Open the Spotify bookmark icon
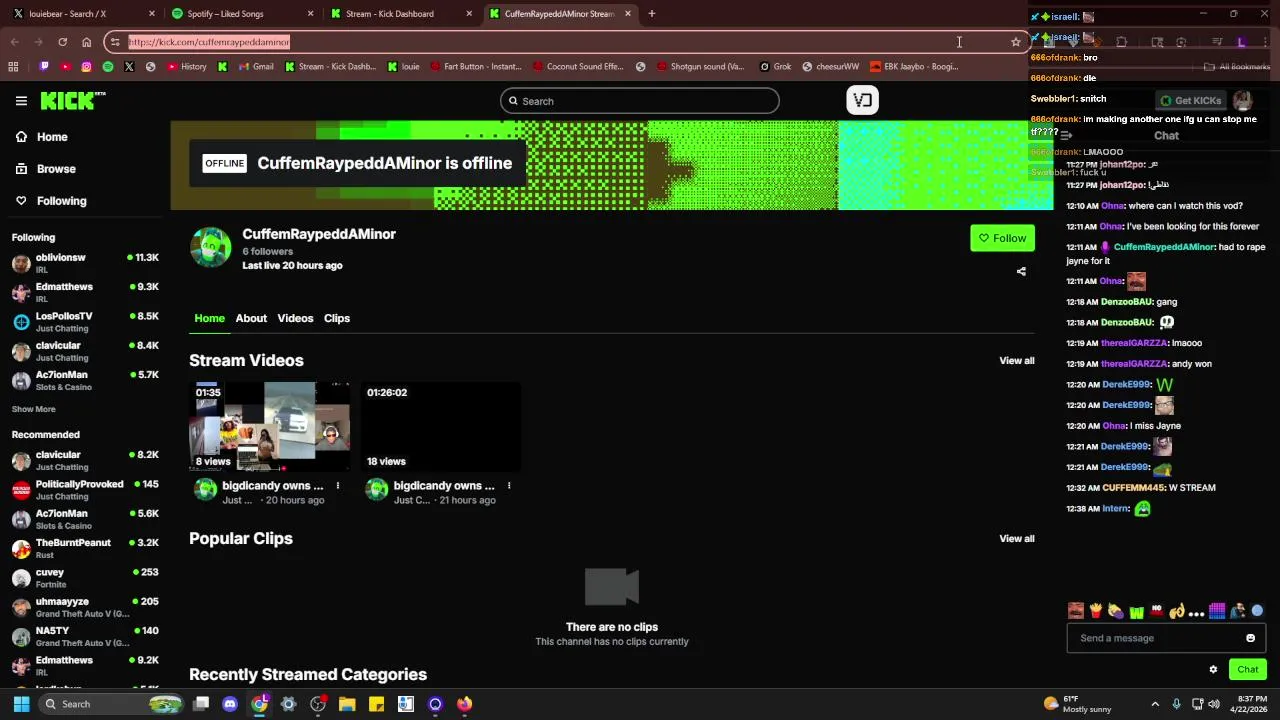The height and width of the screenshot is (720, 1280). pos(108,67)
